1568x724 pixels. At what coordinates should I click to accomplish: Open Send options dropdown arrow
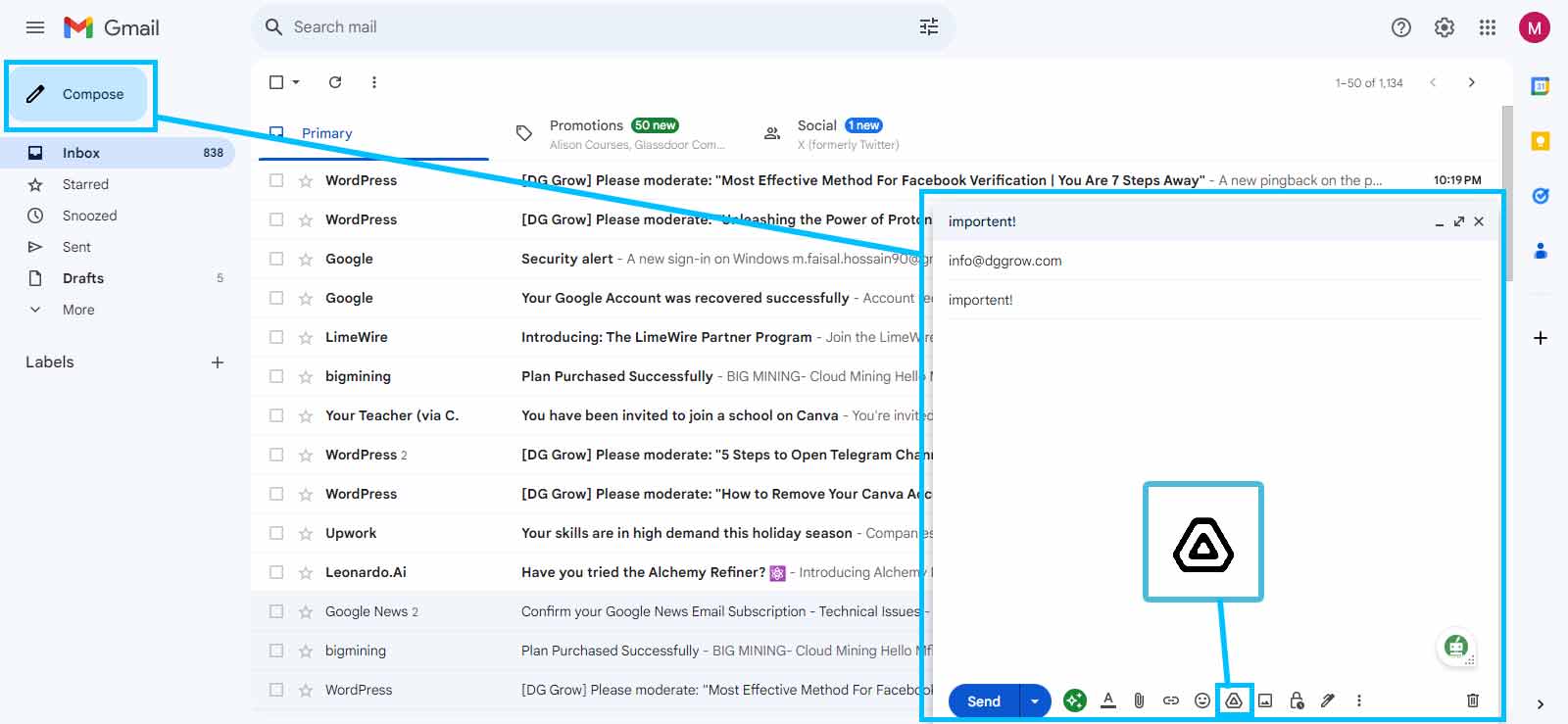1035,700
